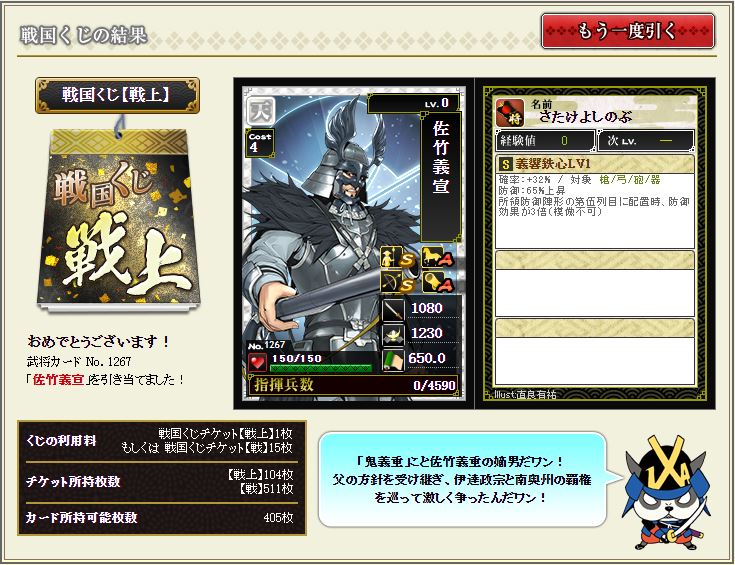Click the green scroll intelligence icon

coord(392,361)
